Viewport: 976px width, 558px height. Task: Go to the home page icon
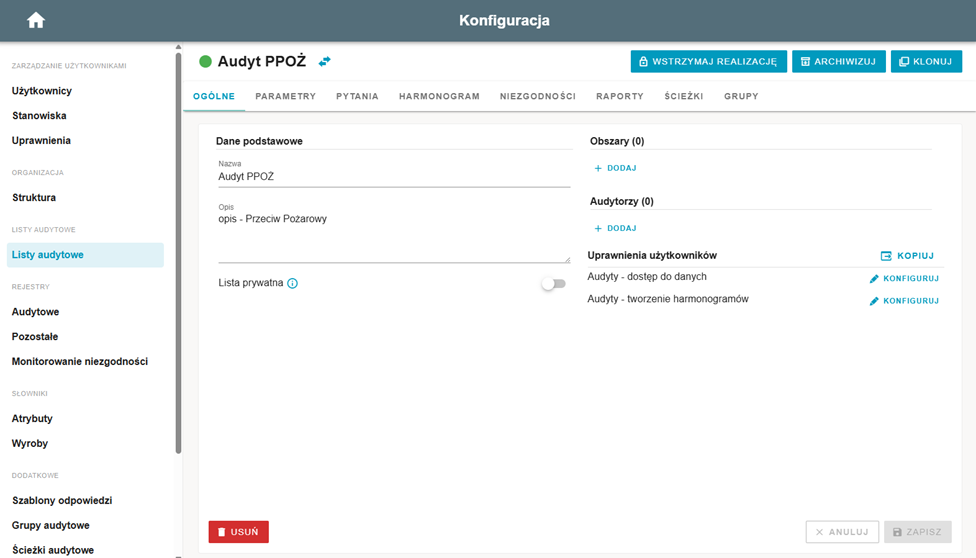(x=36, y=21)
